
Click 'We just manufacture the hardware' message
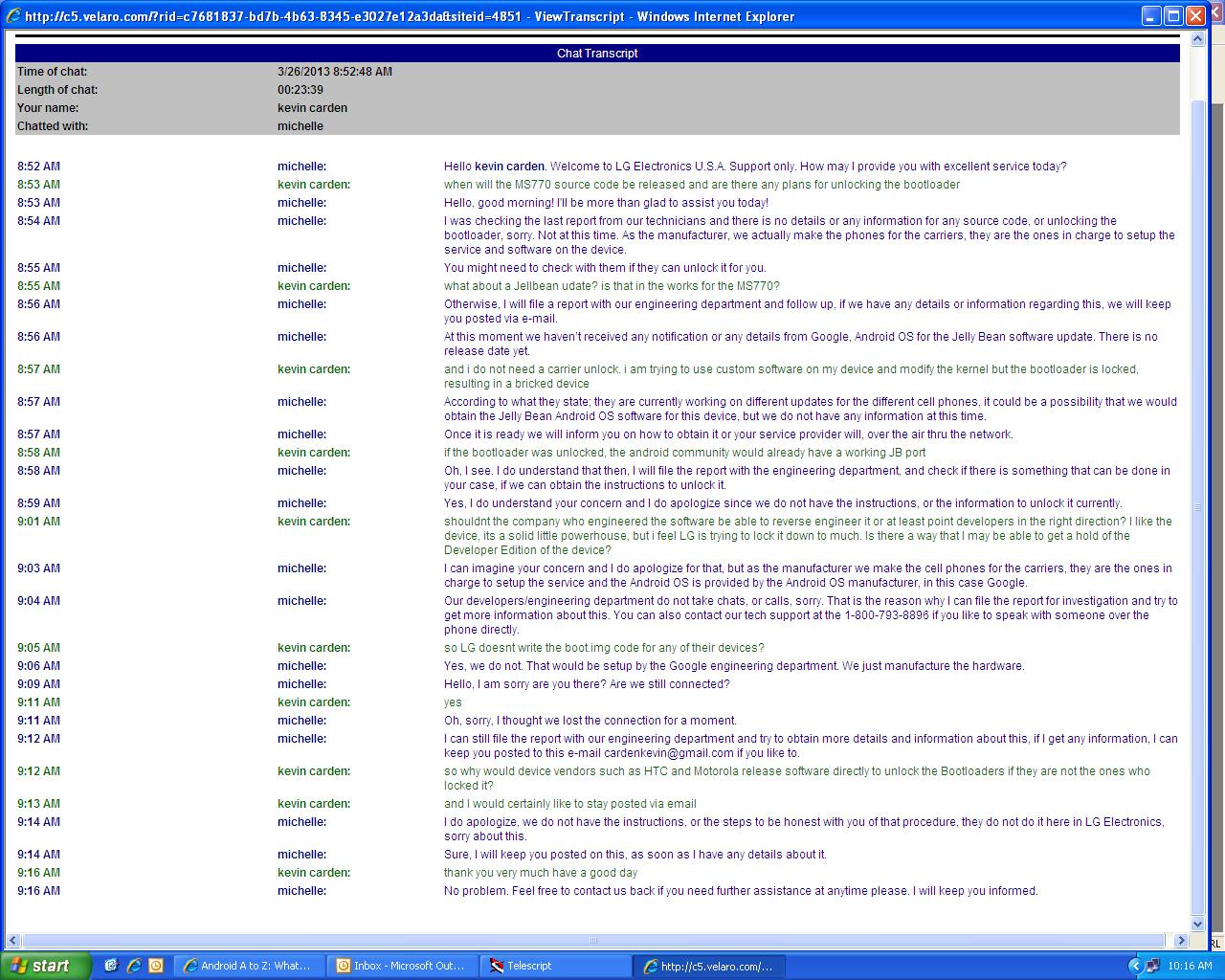coord(734,666)
